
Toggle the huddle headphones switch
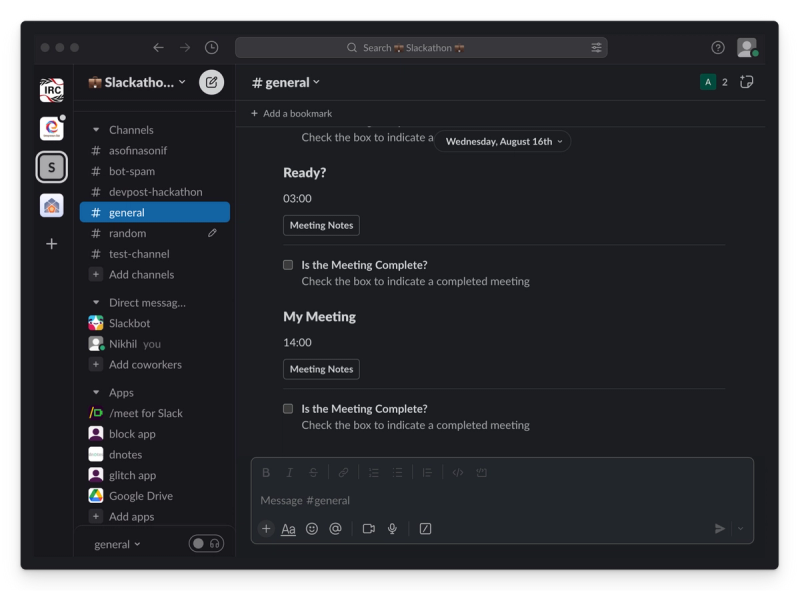click(x=206, y=544)
